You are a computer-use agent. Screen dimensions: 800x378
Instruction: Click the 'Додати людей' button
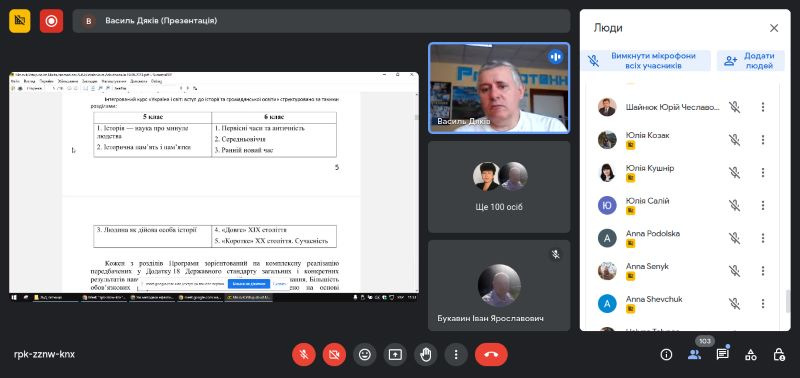click(751, 61)
